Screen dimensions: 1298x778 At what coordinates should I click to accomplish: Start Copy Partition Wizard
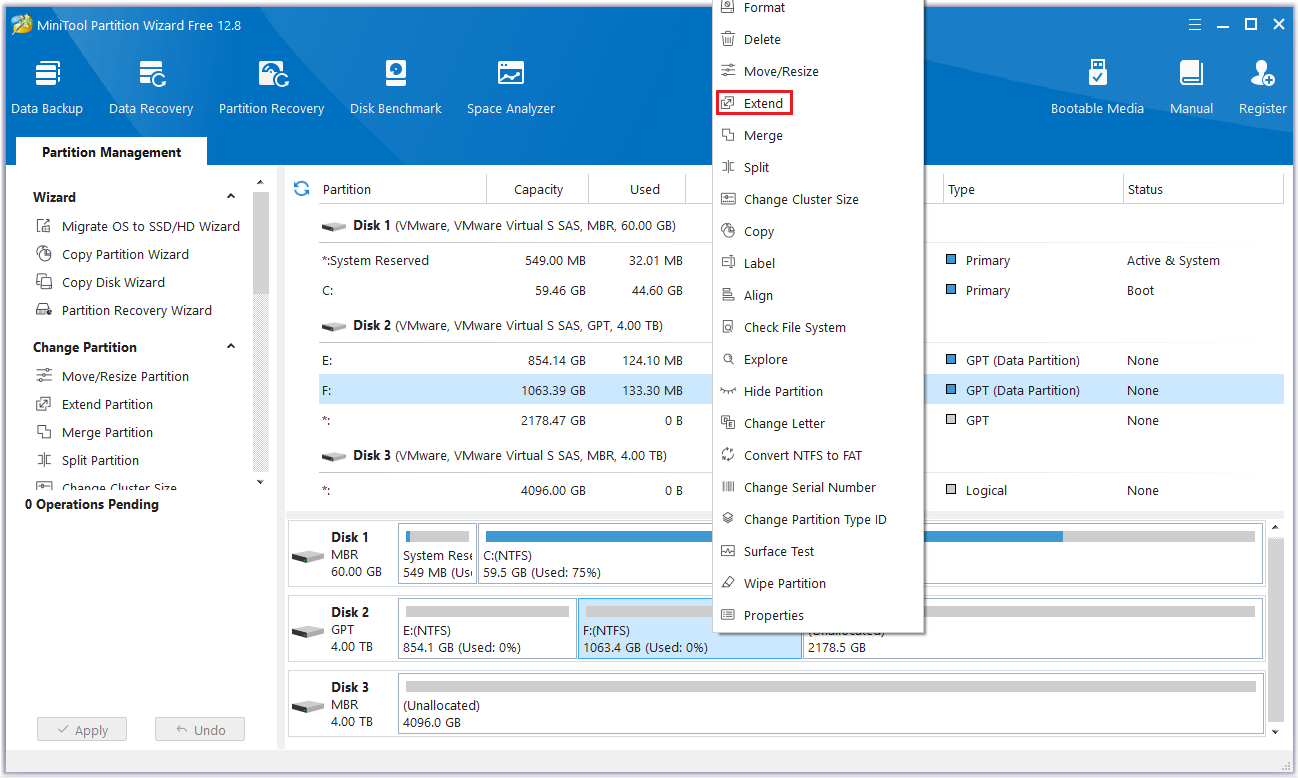112,254
